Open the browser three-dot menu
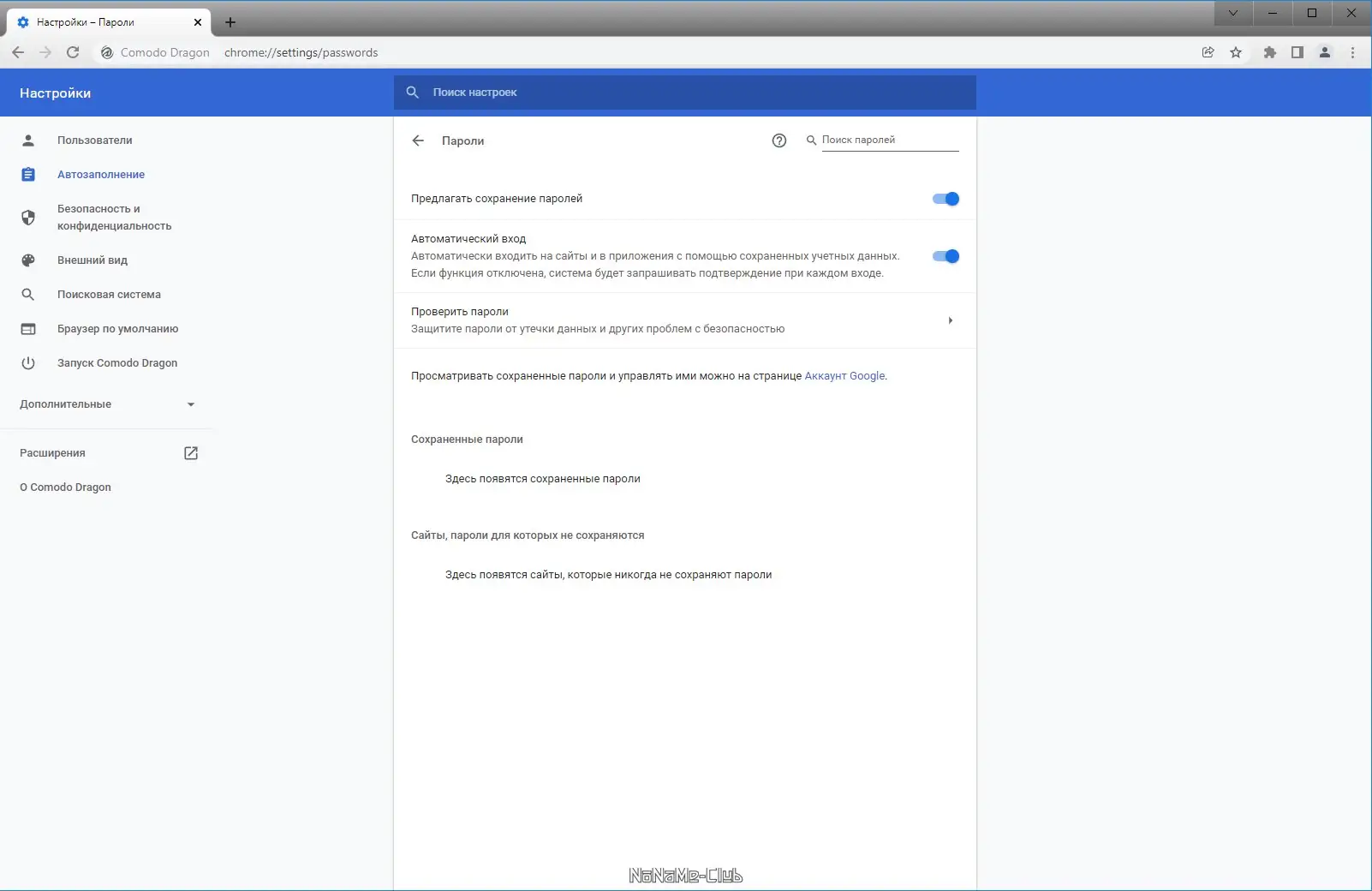Viewport: 1372px width, 891px height. (x=1353, y=52)
